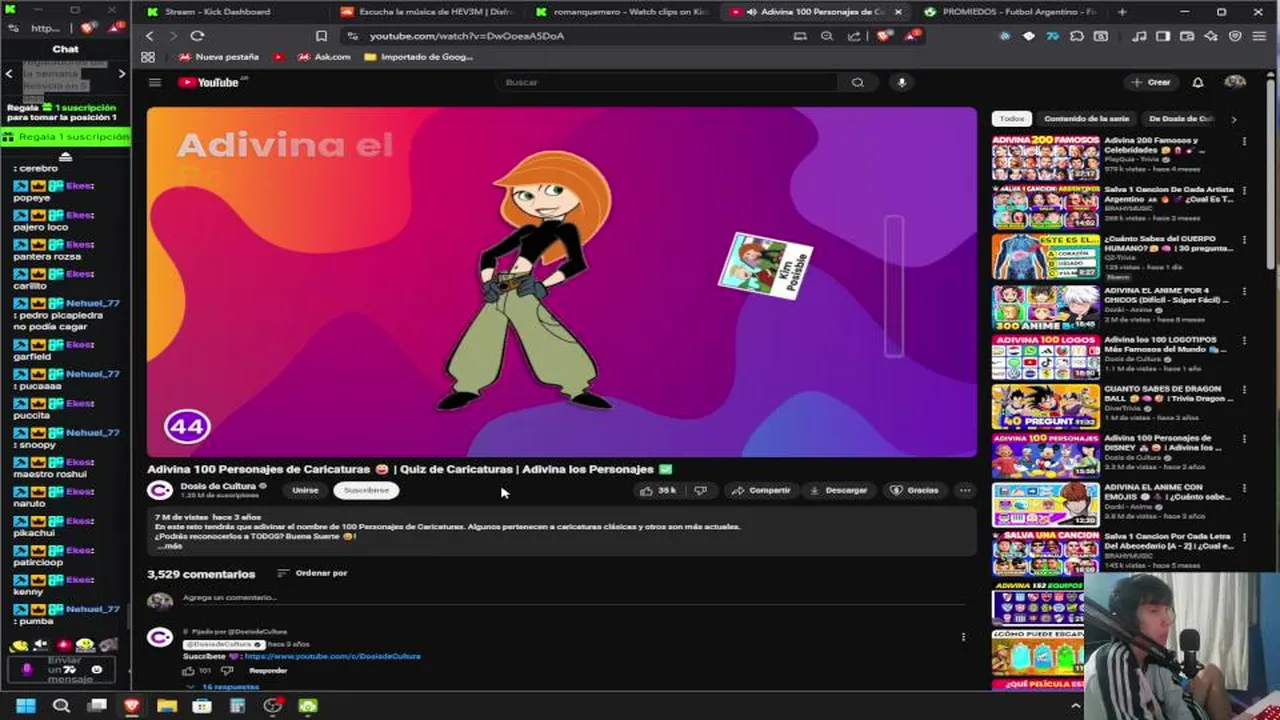
Task: Select the Contenido de la serie chip
Action: (x=1086, y=119)
